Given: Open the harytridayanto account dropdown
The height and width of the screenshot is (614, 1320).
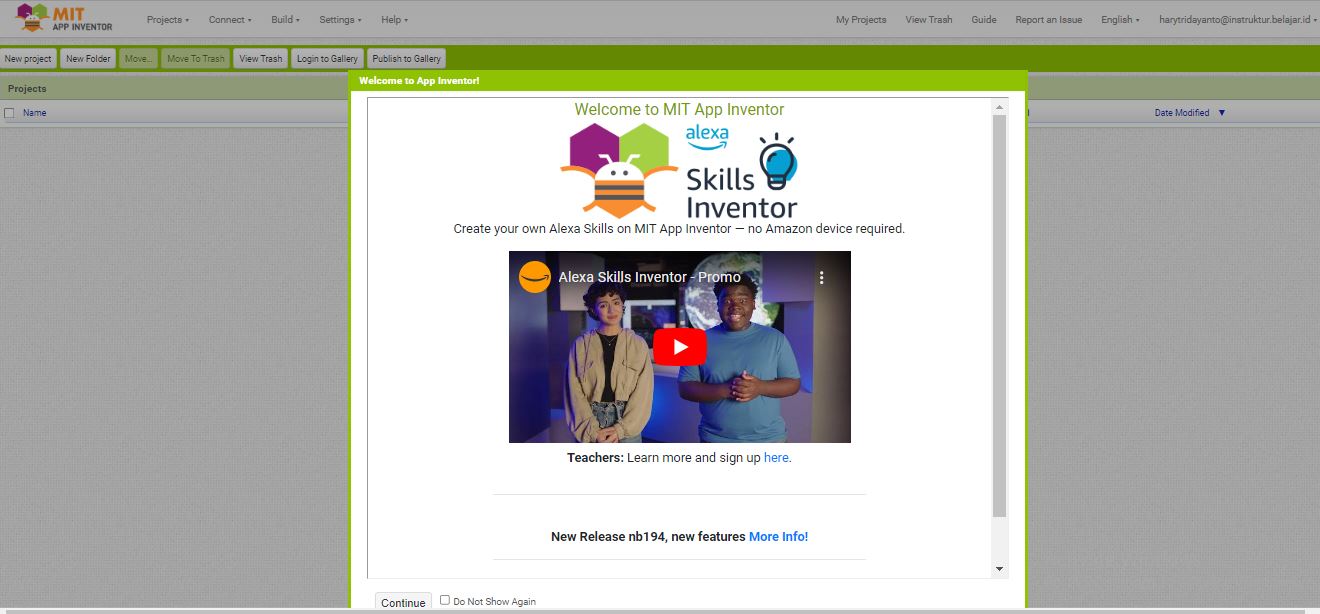Looking at the screenshot, I should pyautogui.click(x=1240, y=19).
